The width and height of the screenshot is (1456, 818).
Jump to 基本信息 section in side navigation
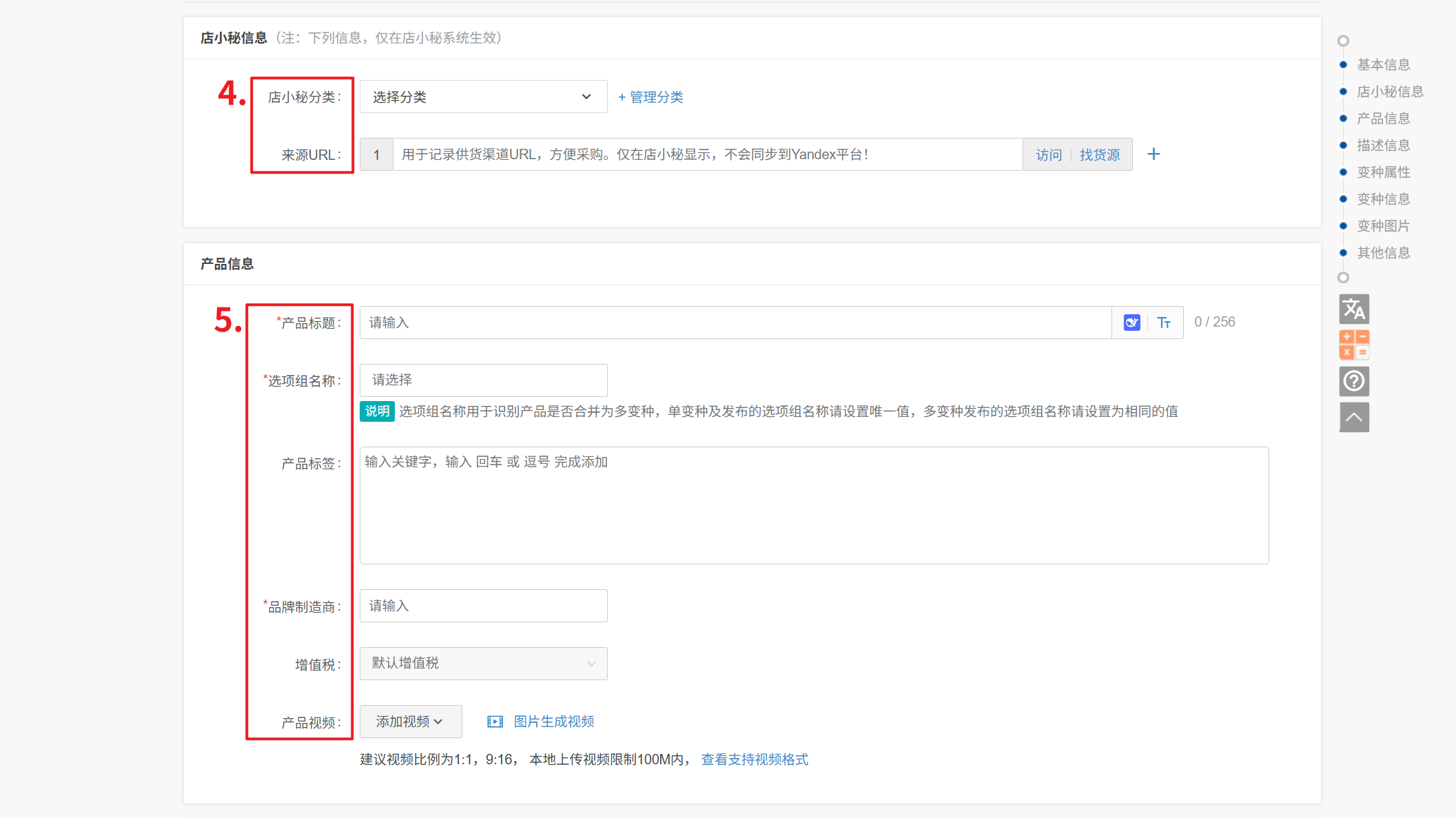1383,65
